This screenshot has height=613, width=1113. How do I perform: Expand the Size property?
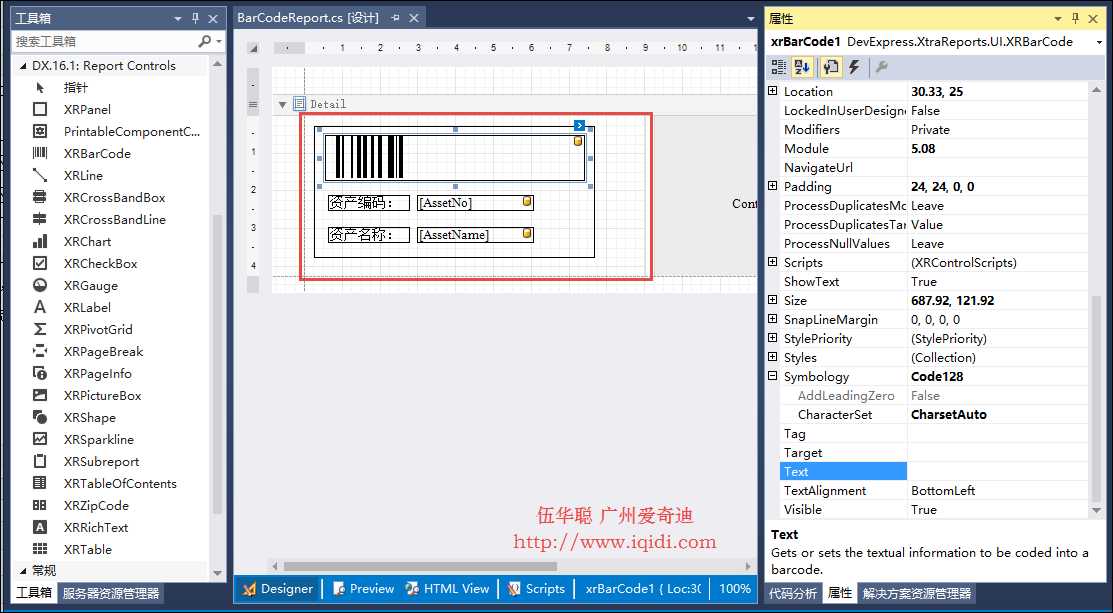click(x=773, y=300)
